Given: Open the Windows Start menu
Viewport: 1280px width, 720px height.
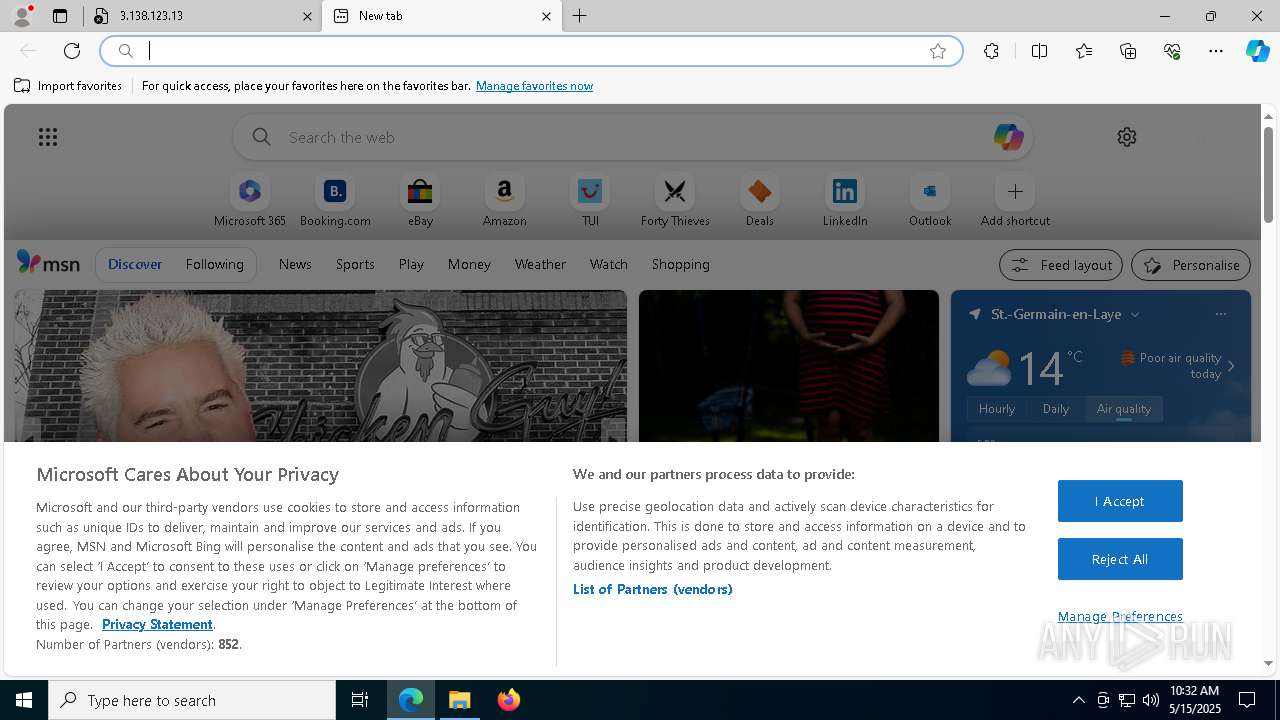Looking at the screenshot, I should point(24,700).
